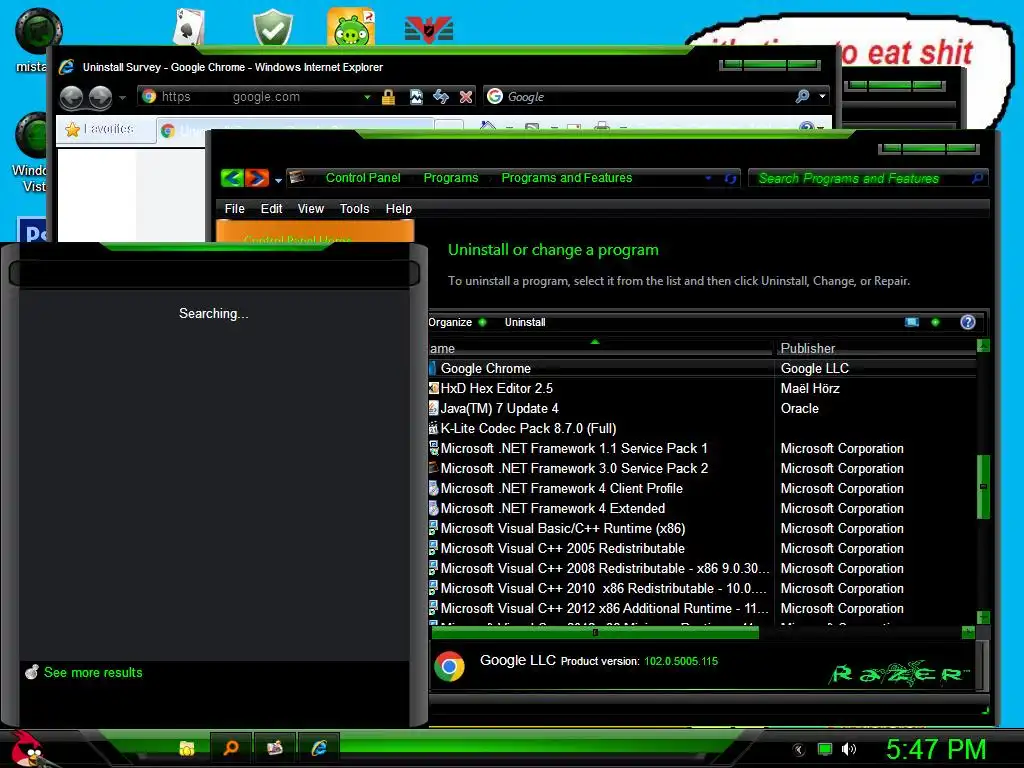
Task: Open the breadcrumb address dropdown arrow
Action: (x=708, y=178)
